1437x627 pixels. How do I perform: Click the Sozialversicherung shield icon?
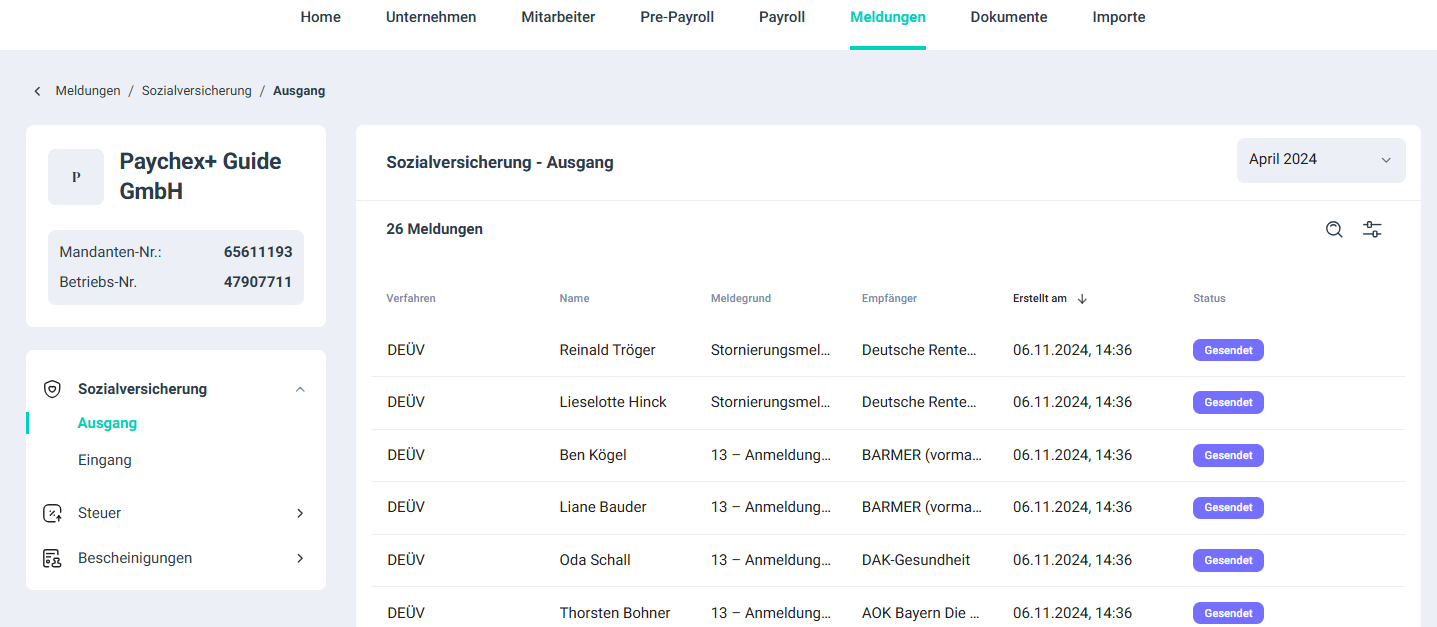(x=53, y=389)
